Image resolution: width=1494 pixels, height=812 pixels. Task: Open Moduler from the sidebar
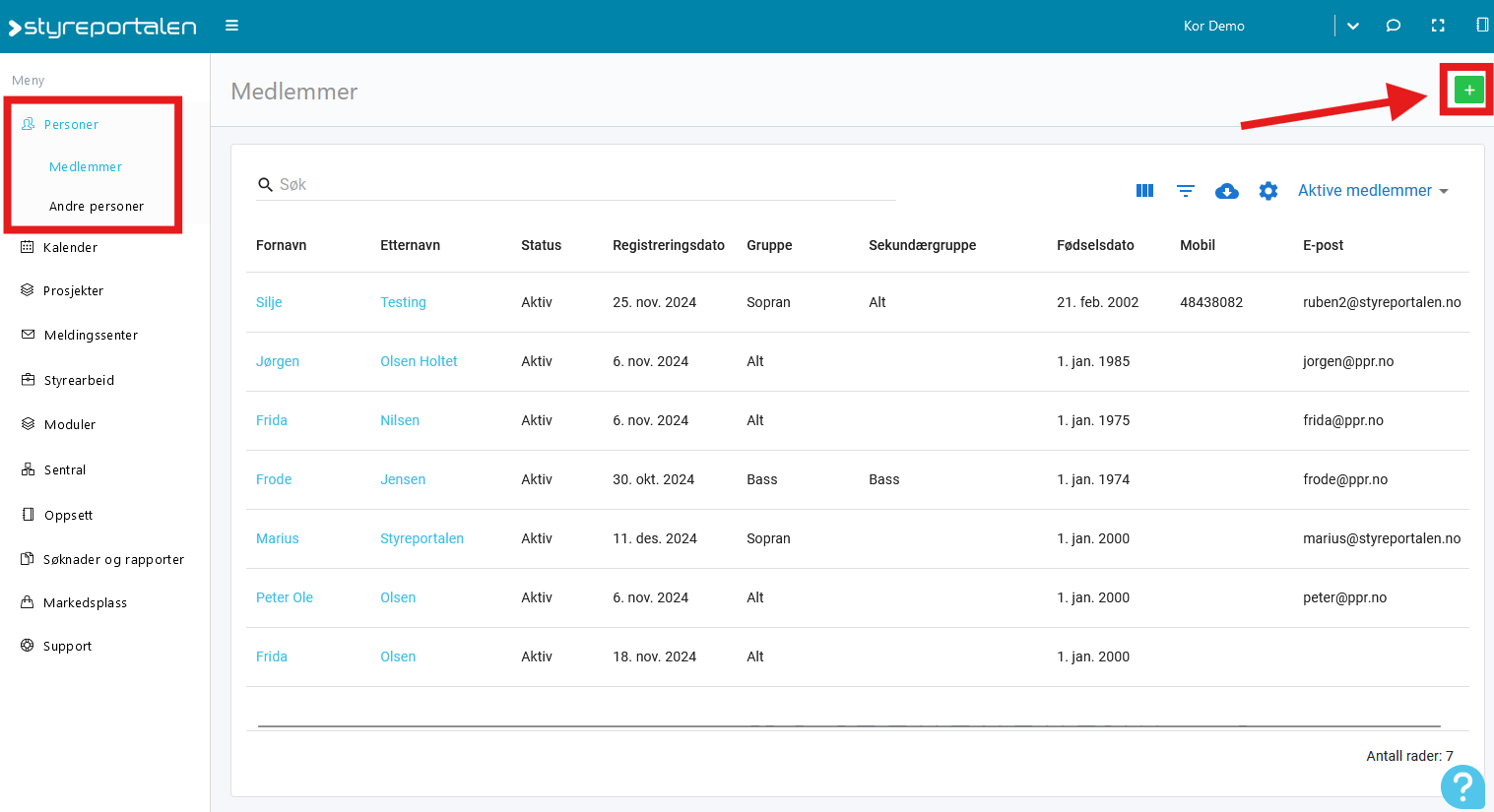[x=70, y=425]
